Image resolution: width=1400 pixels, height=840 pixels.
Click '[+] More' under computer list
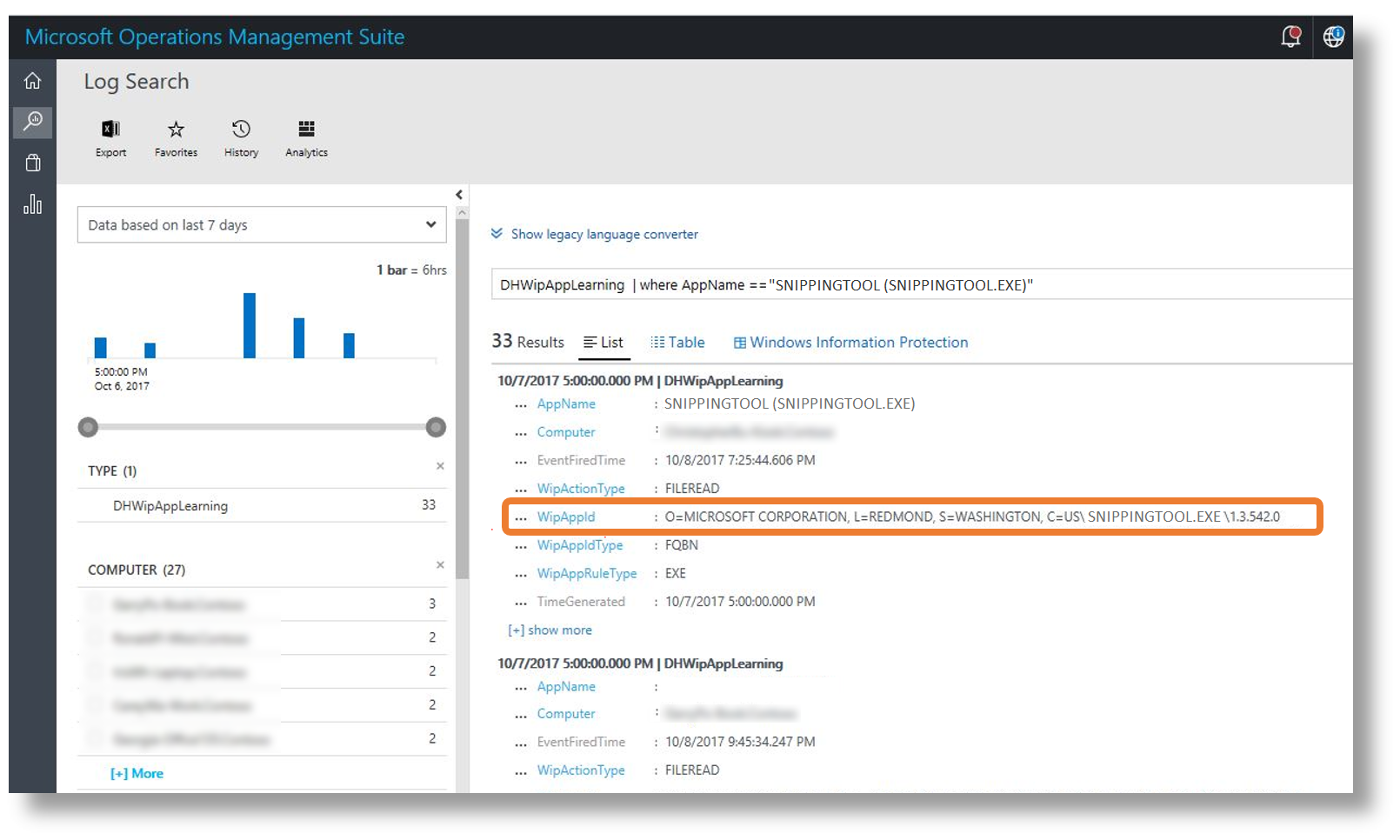[137, 773]
